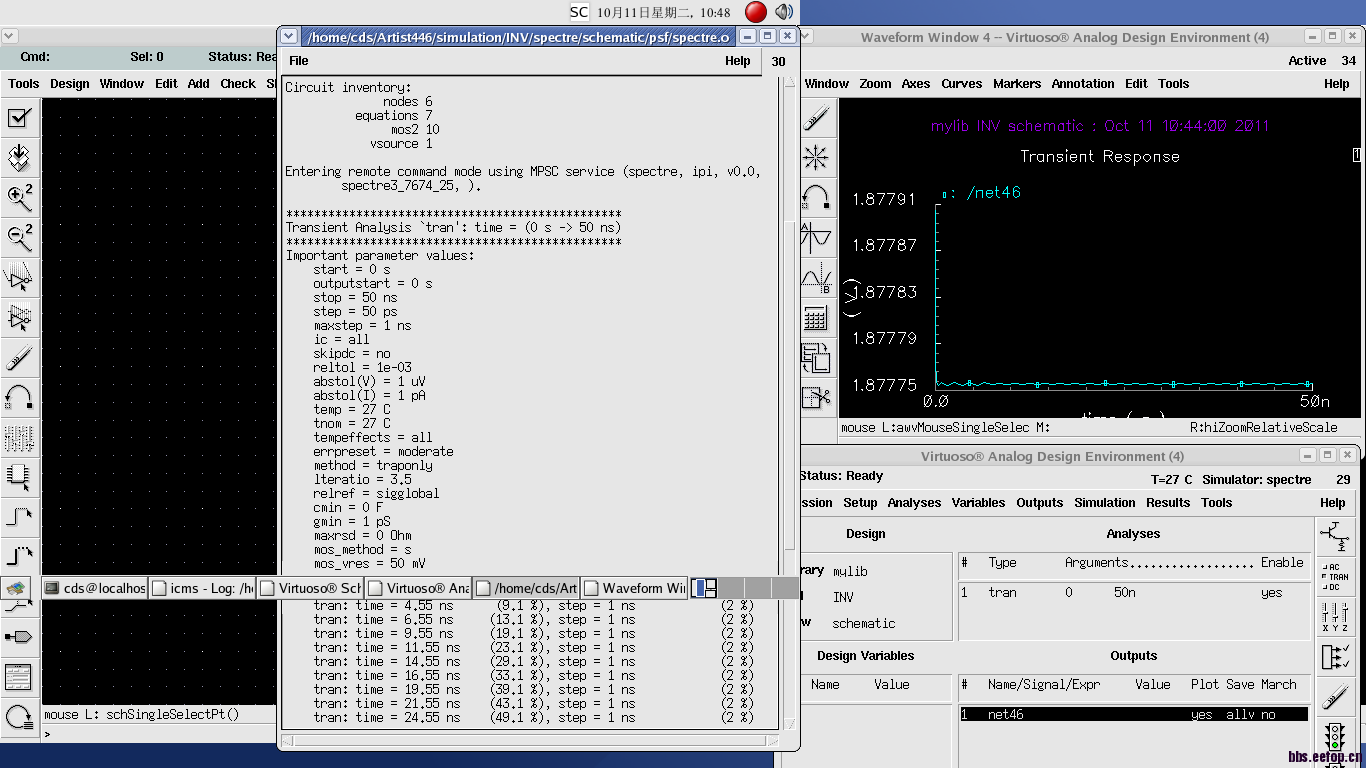Select the Zoom In by 2 tool

[19, 197]
